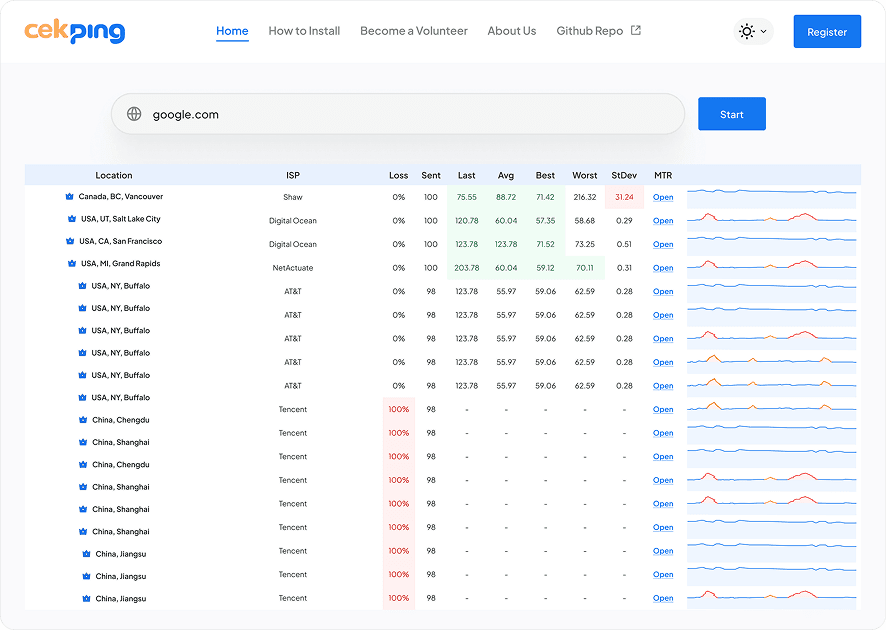This screenshot has width=886, height=630.
Task: Click the cekping logo
Action: click(x=75, y=31)
